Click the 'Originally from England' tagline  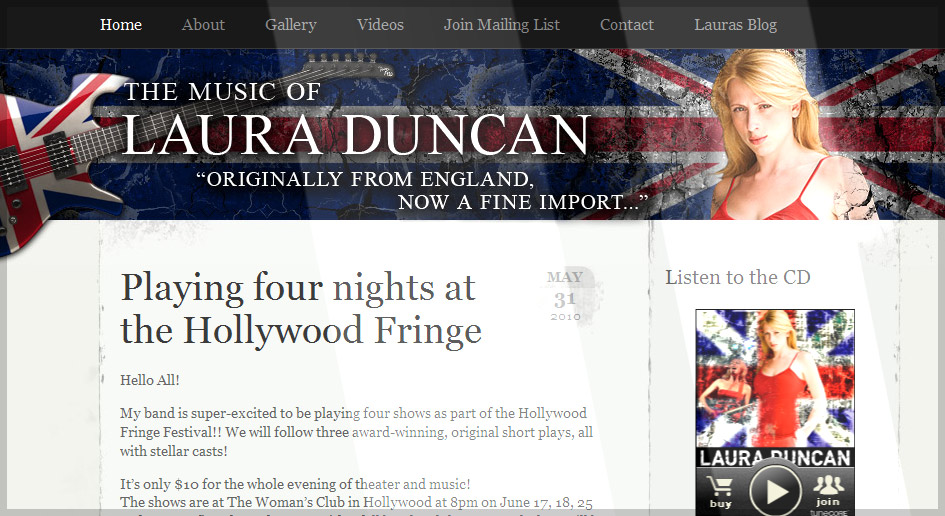422,190
